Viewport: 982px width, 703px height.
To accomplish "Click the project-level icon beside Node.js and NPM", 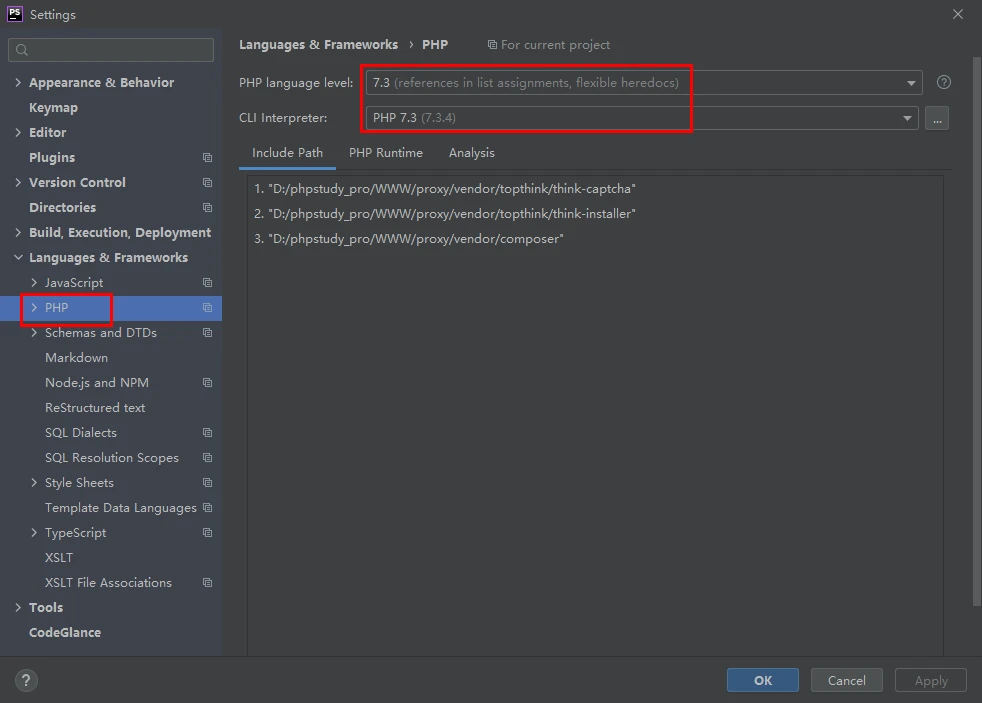I will pos(207,383).
